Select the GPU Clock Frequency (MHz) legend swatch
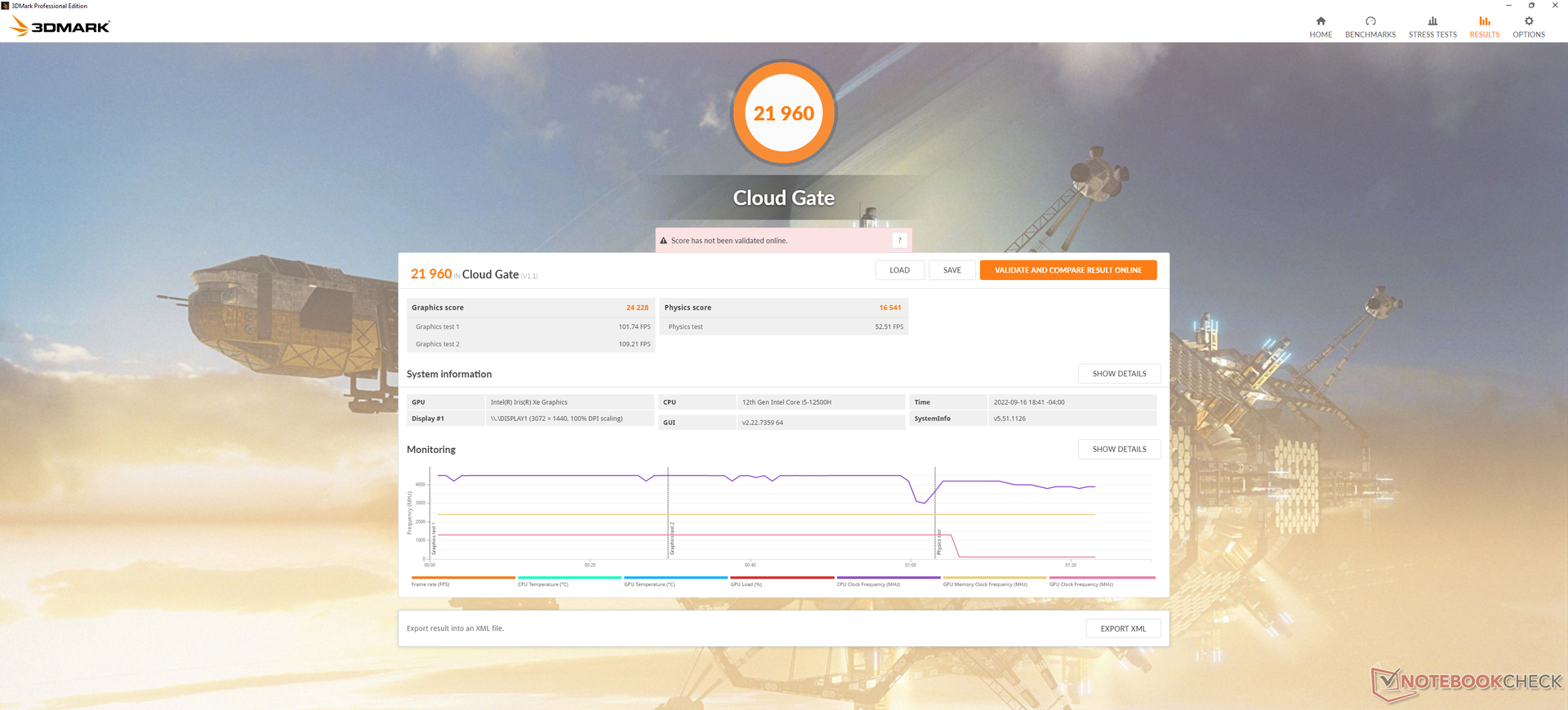 click(1102, 578)
